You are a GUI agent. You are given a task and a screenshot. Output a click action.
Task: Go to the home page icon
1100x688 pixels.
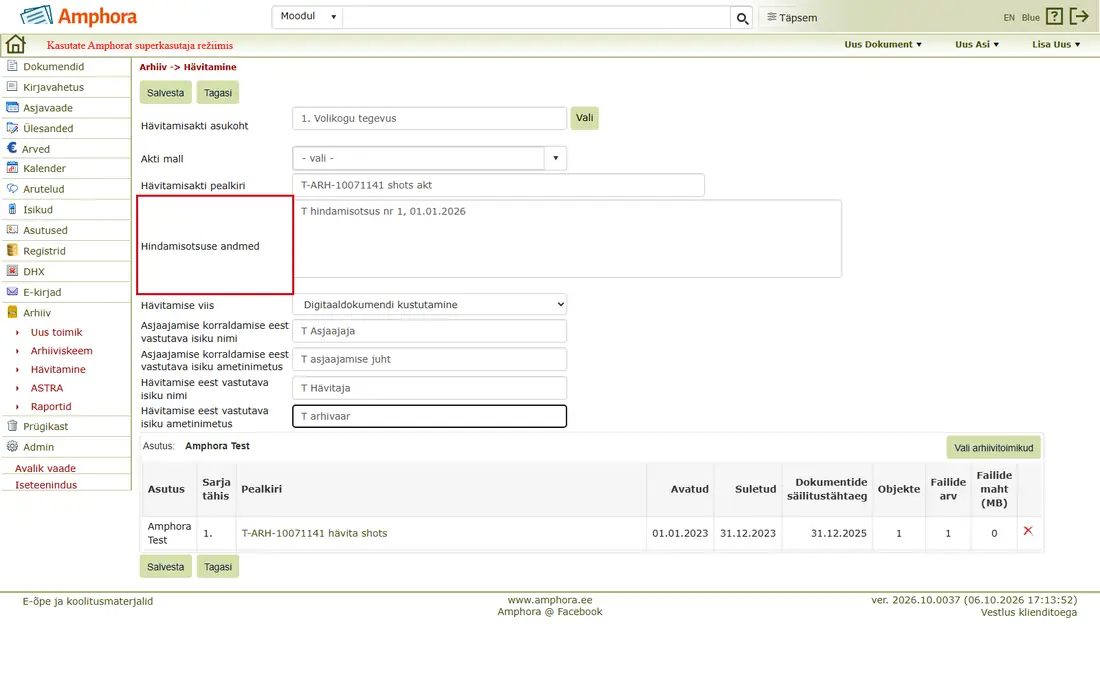coord(15,45)
